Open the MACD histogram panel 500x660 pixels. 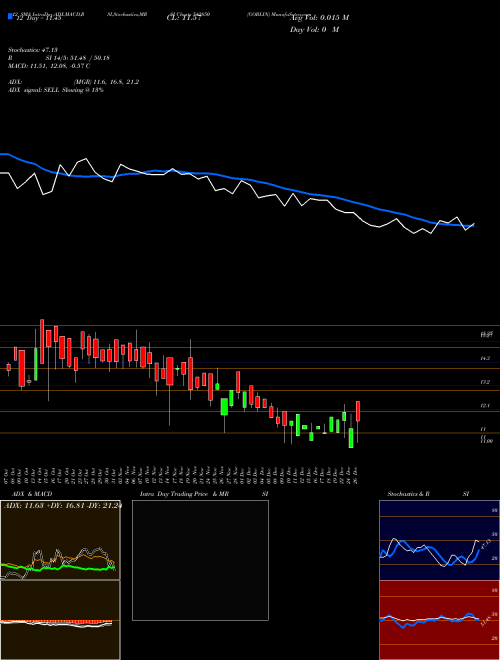[60, 620]
